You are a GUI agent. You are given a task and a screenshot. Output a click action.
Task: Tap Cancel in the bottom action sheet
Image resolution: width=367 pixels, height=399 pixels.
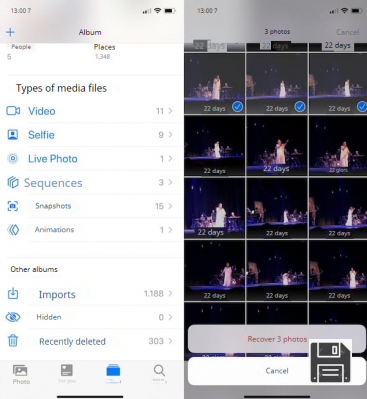(277, 371)
